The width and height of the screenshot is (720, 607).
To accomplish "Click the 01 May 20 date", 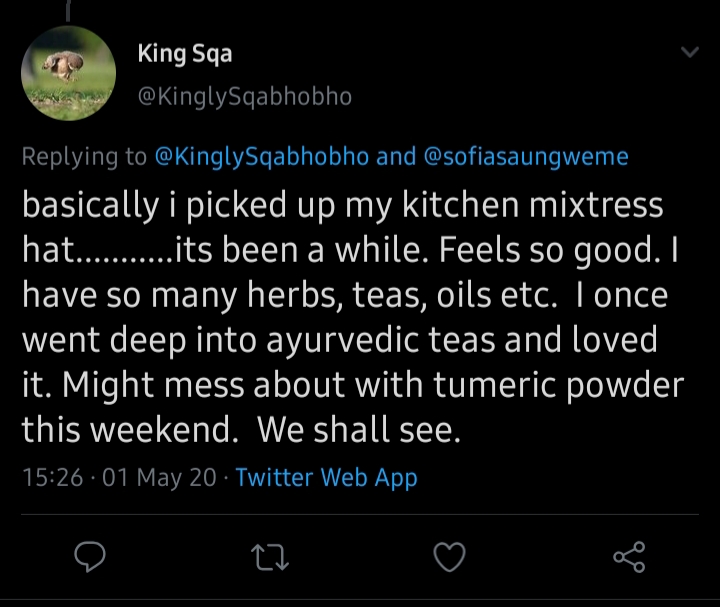I will pyautogui.click(x=158, y=478).
